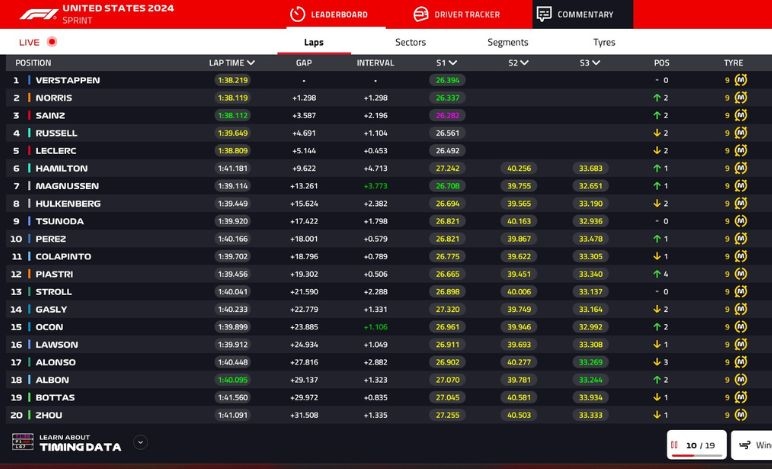Click the wind icon at bottom right
Screen dimensions: 772x469
pos(746,444)
